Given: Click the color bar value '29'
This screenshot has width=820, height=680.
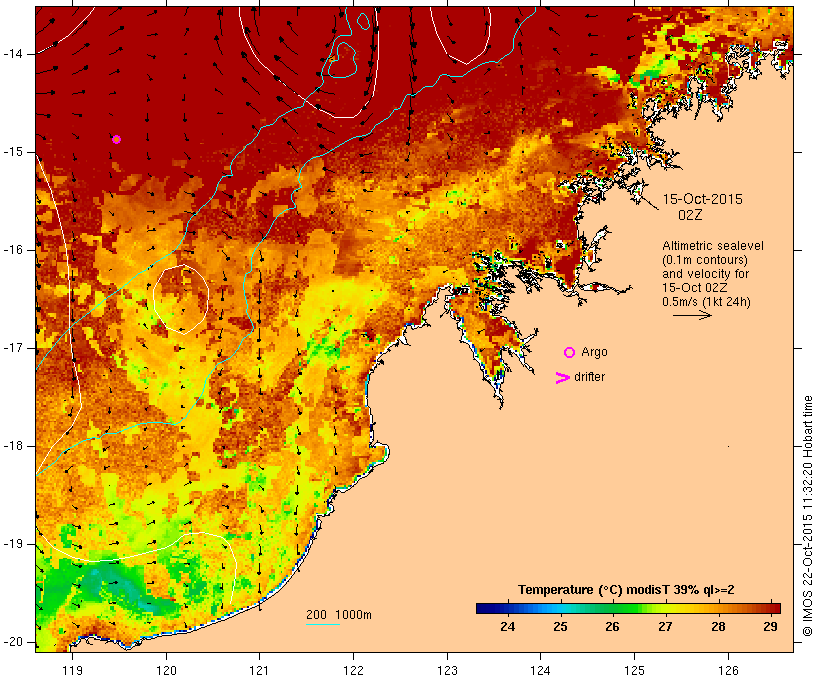Looking at the screenshot, I should coord(770,626).
